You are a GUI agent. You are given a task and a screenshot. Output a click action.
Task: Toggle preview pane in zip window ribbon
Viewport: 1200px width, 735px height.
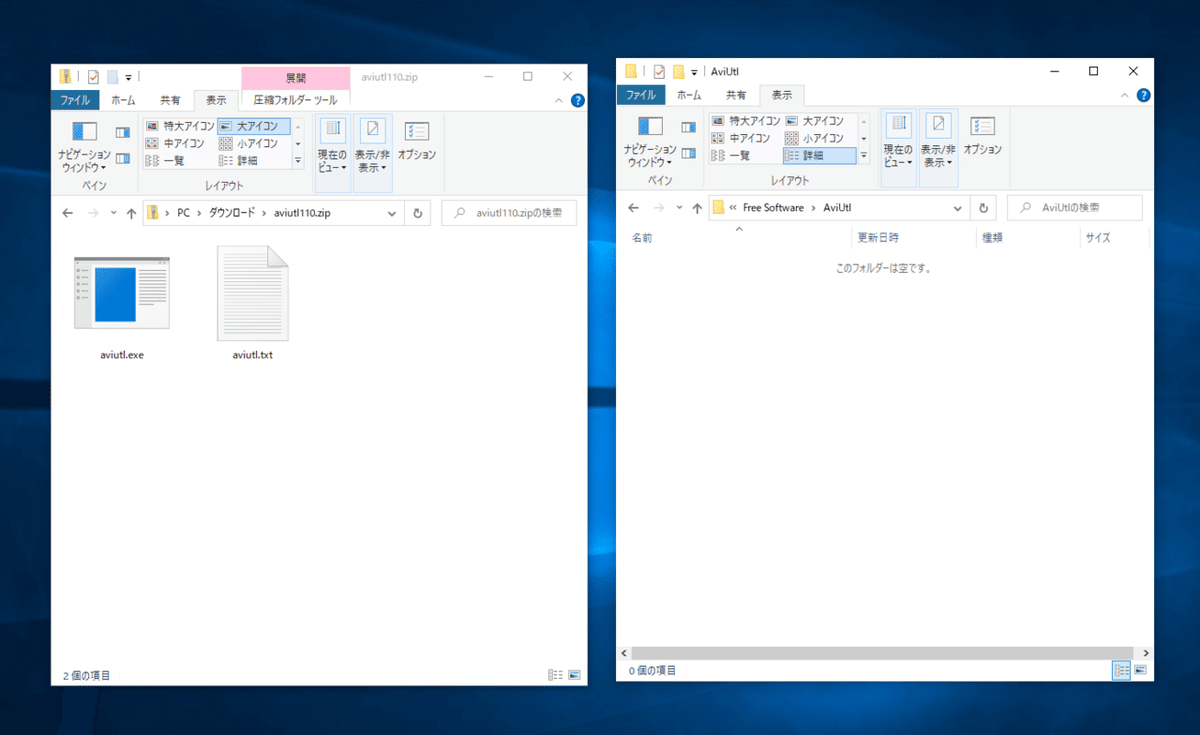coord(122,132)
